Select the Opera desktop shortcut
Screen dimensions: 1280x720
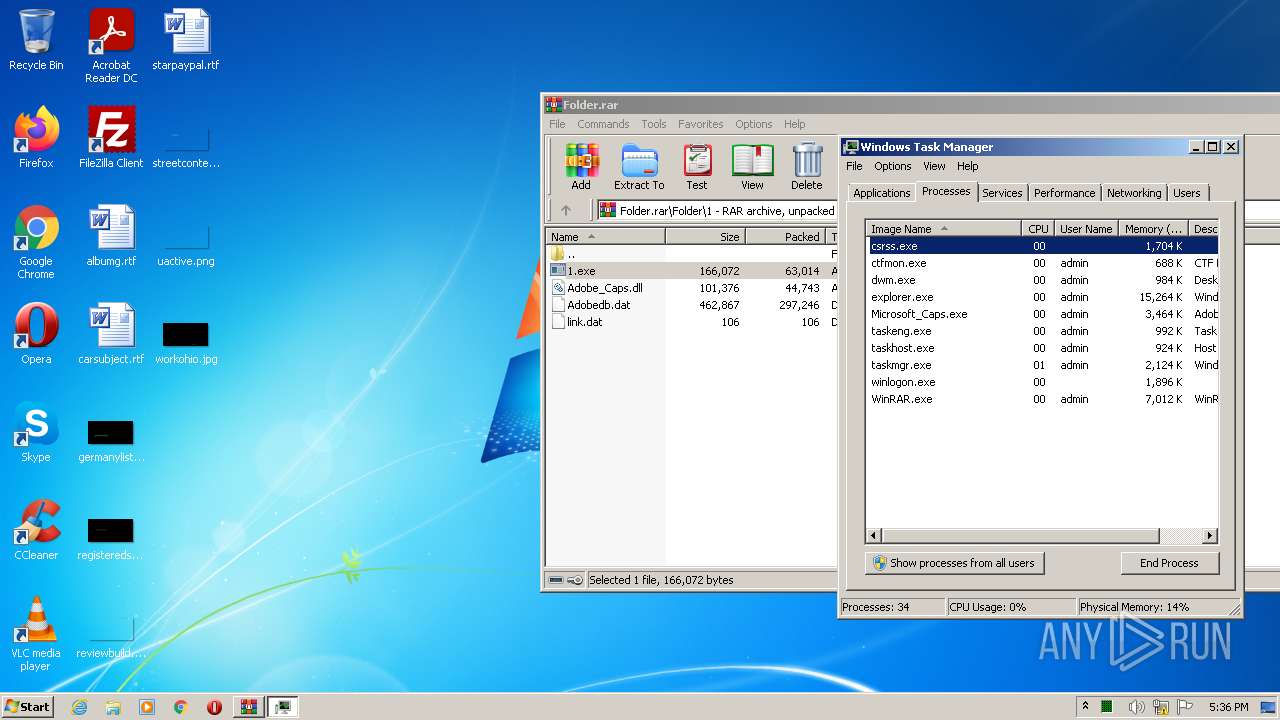[x=36, y=334]
